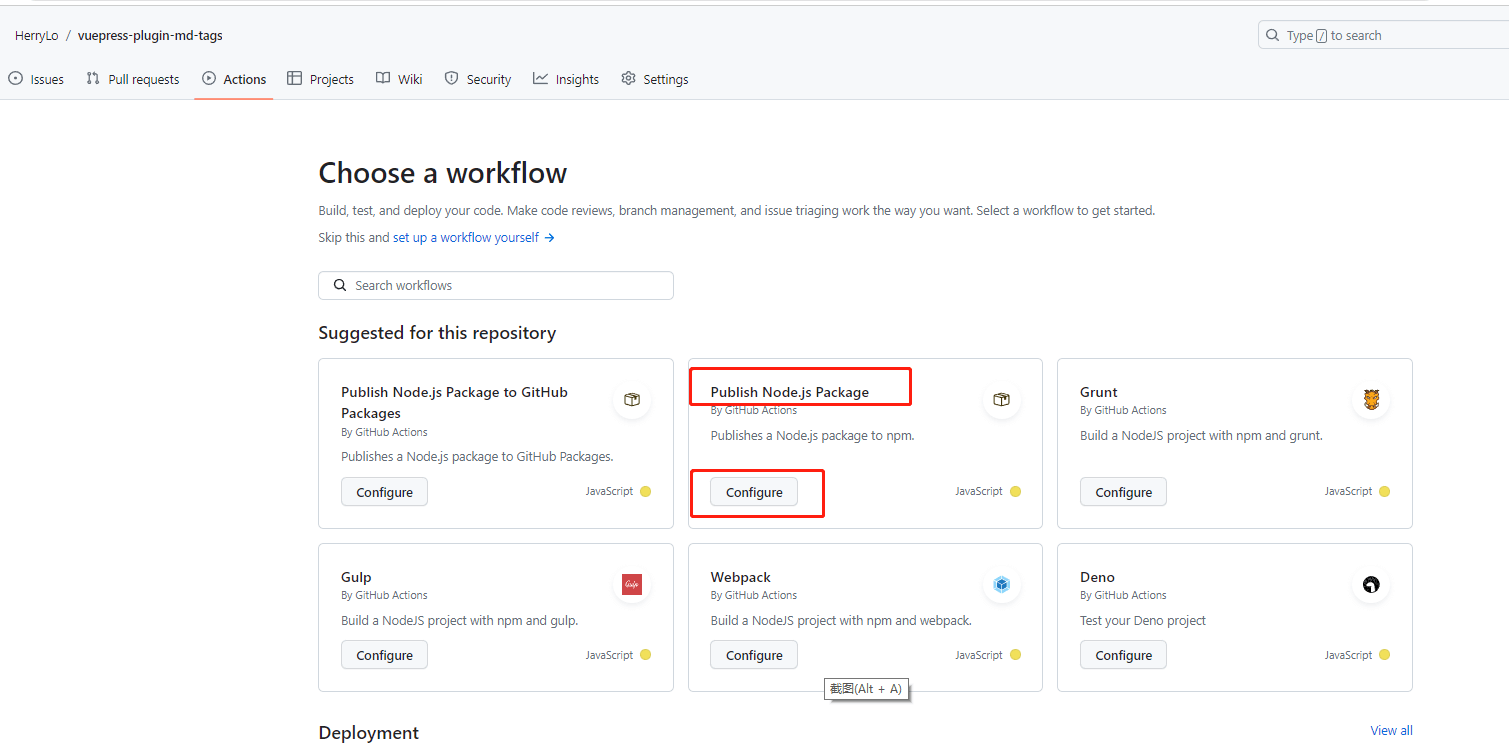Screen dimensions: 1509x751
Task: Configure the Webpack workflow
Action: (754, 655)
